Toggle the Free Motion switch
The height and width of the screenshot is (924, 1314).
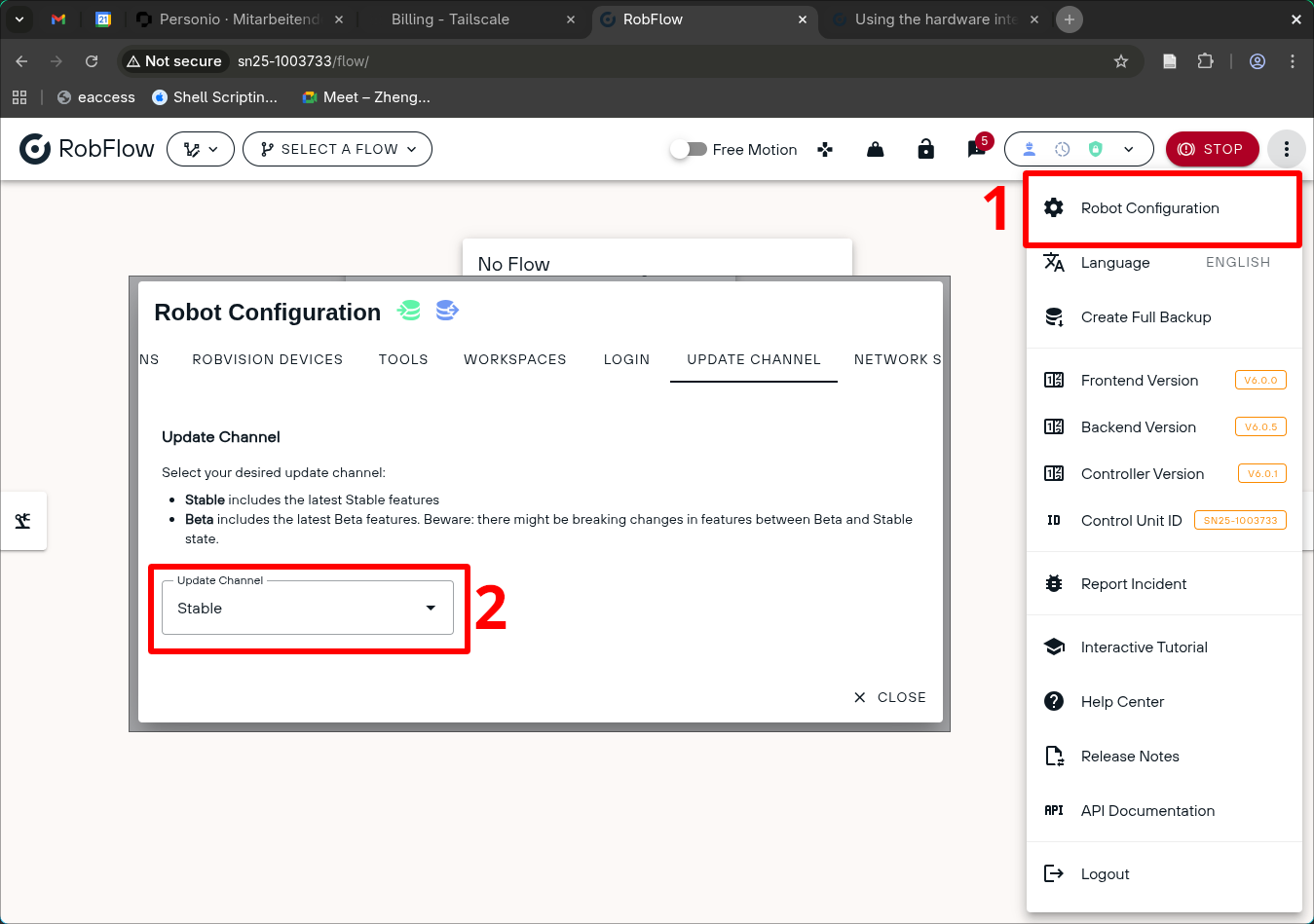[x=689, y=149]
